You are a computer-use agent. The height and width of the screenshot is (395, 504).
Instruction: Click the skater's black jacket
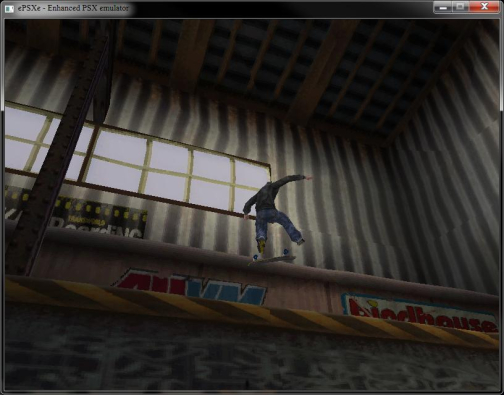[271, 194]
